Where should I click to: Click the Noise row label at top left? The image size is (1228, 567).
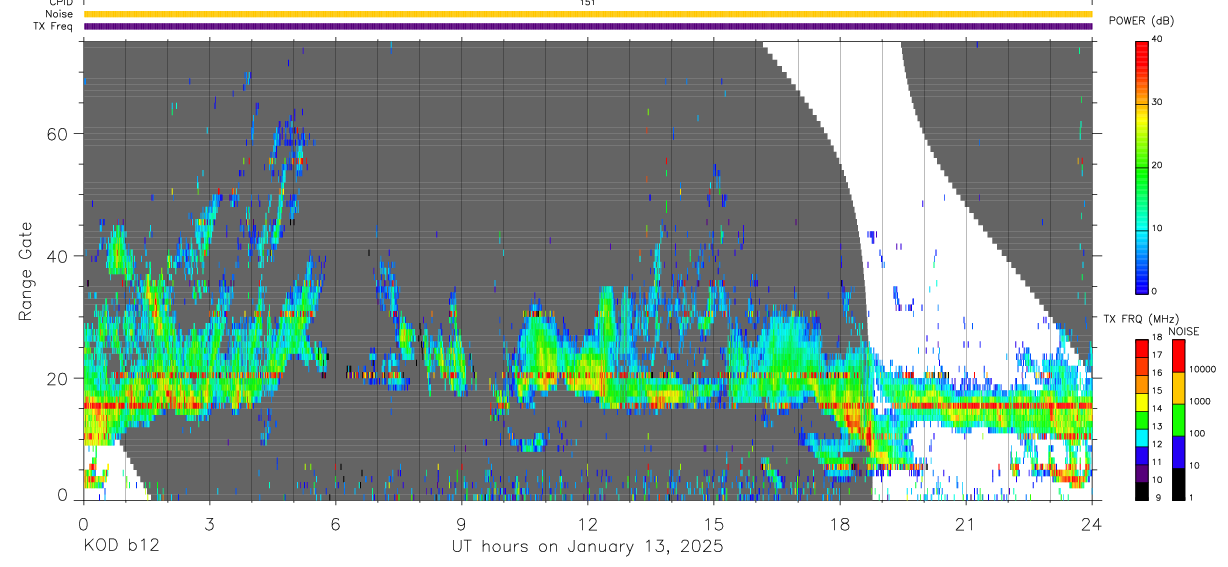tap(60, 14)
